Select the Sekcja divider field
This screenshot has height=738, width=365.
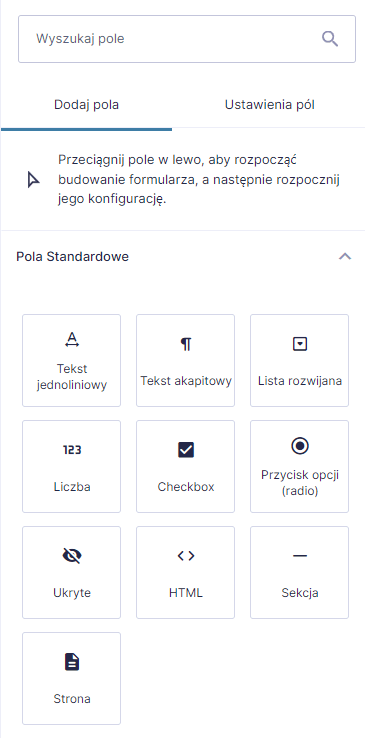pos(300,572)
